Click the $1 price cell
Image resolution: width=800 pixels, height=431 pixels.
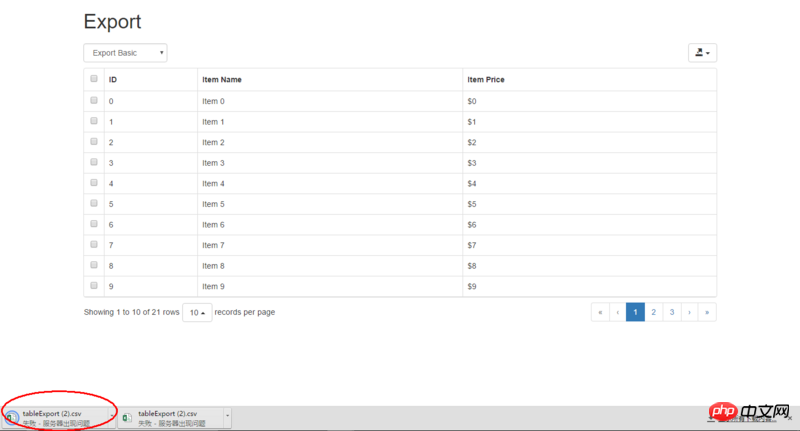(x=589, y=122)
